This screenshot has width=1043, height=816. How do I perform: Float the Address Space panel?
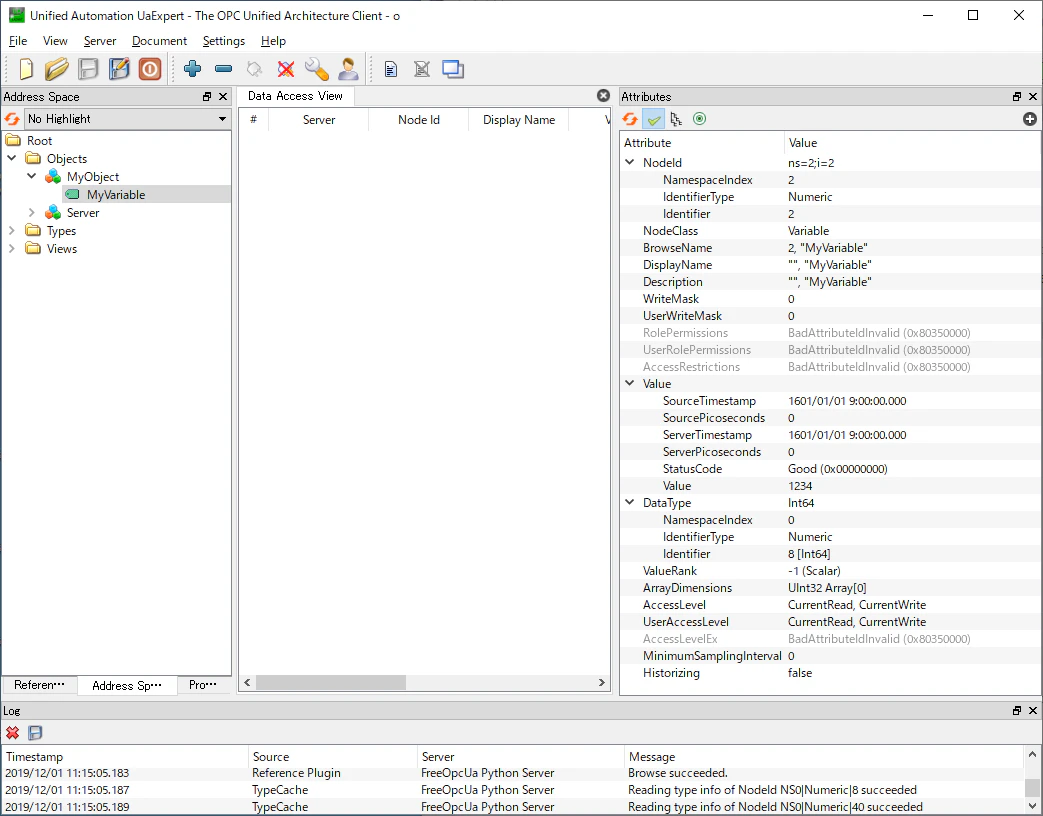pyautogui.click(x=207, y=96)
